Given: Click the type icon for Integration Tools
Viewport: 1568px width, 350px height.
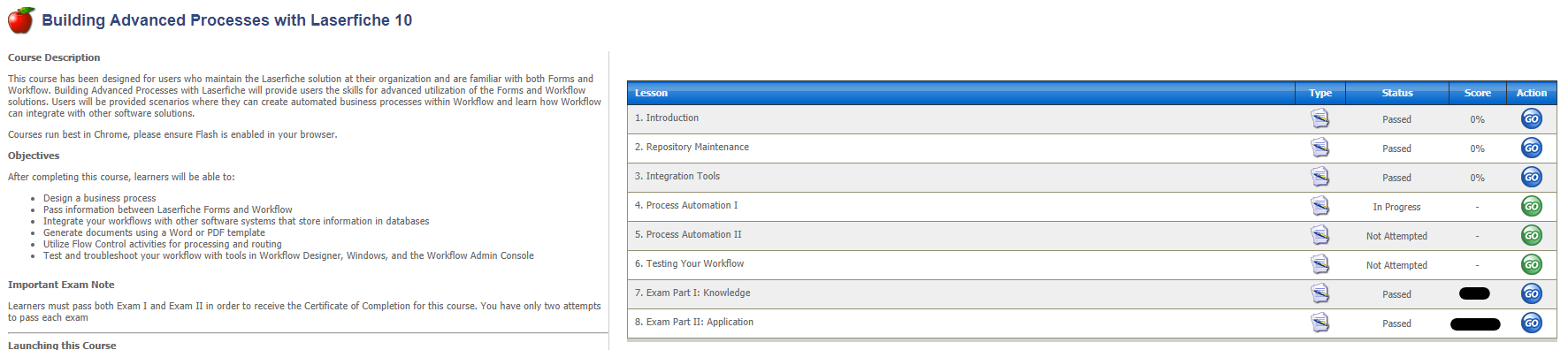Looking at the screenshot, I should pos(1319,177).
